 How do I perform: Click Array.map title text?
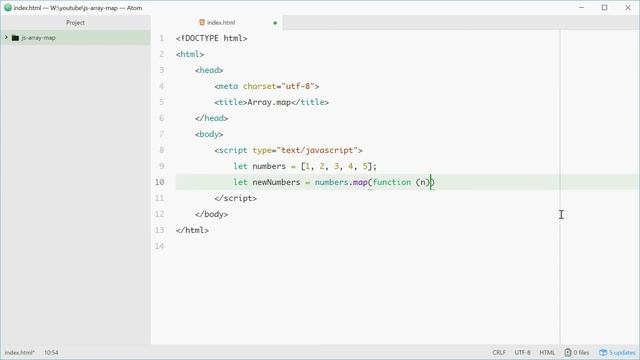coord(269,102)
